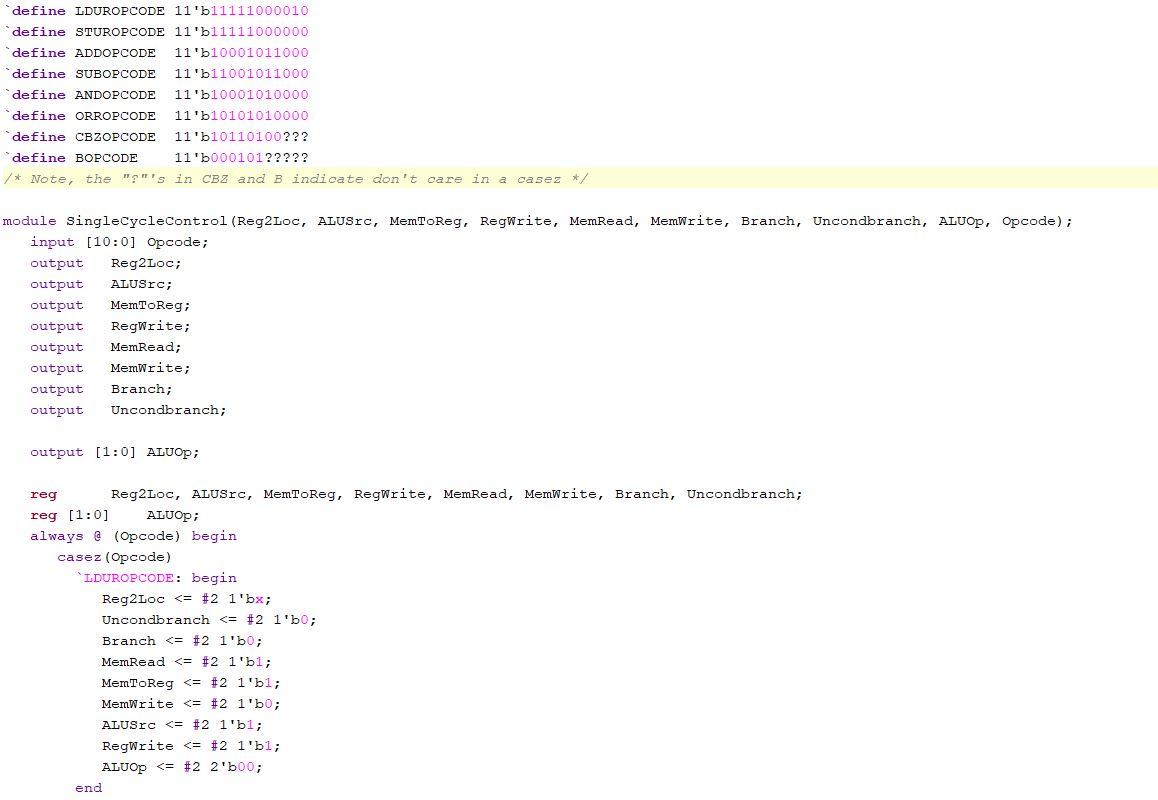Image resolution: width=1158 pixels, height=800 pixels.
Task: Click the output Reg2Loc declaration
Action: pyautogui.click(x=106, y=263)
